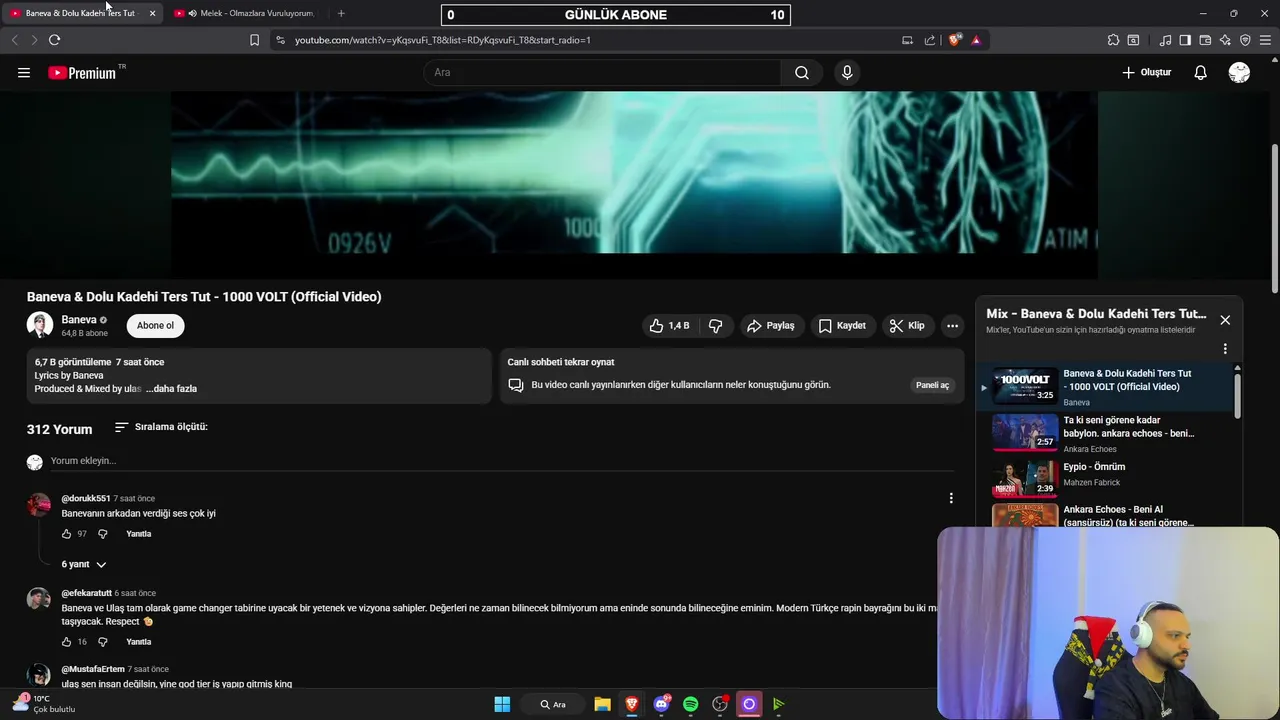Close the Baneva & Dolu Kadehi tab

click(x=152, y=13)
